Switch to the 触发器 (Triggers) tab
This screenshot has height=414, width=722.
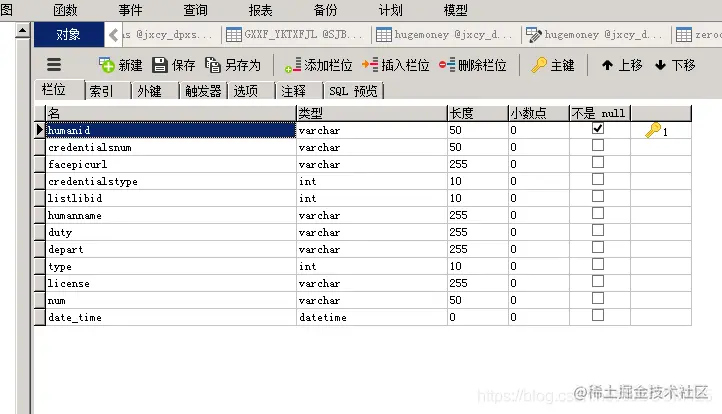pyautogui.click(x=203, y=91)
